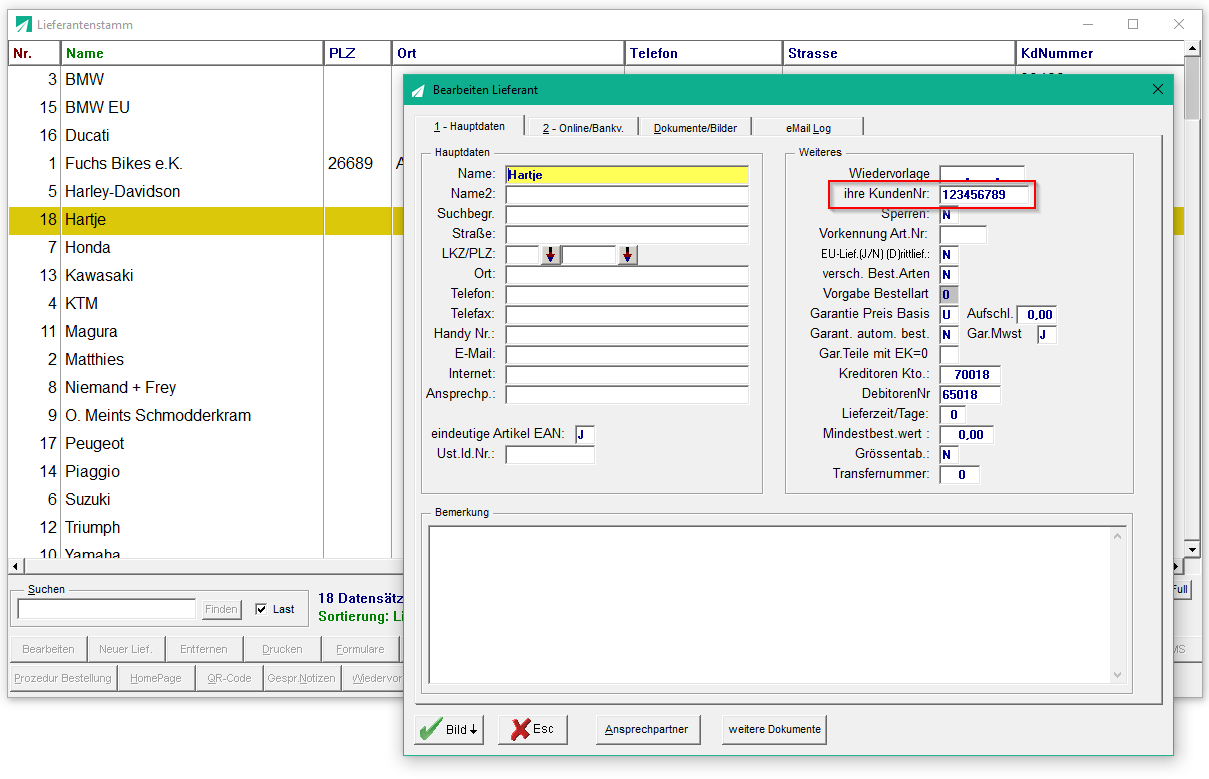Toggle the Last checkbox in search panel
This screenshot has width=1209, height=779.
point(261,609)
